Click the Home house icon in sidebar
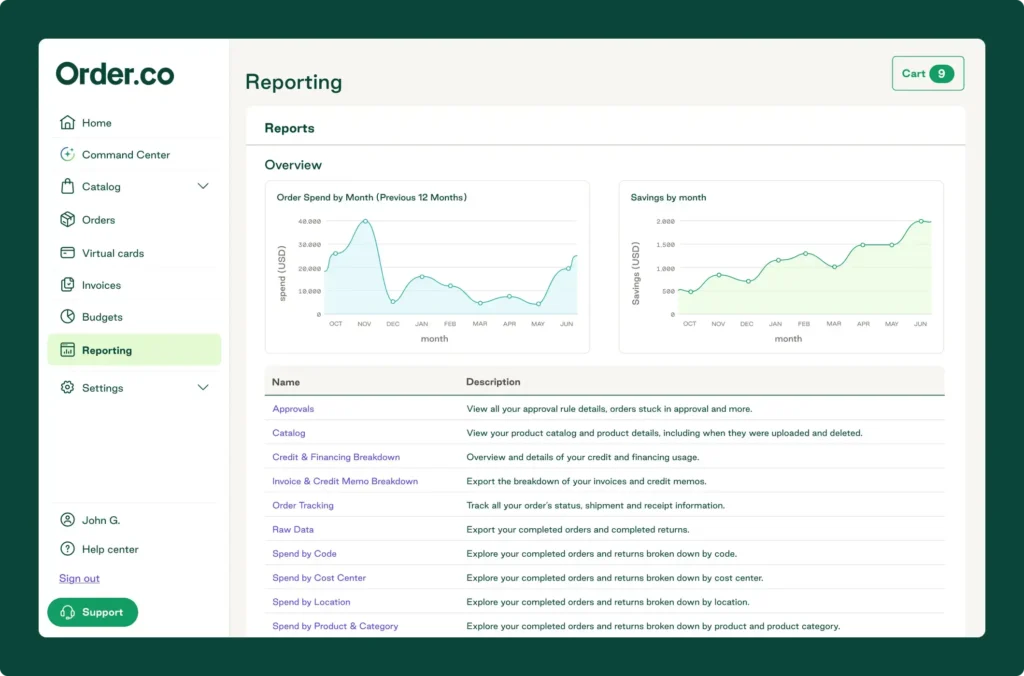The width and height of the screenshot is (1024, 676). (68, 123)
